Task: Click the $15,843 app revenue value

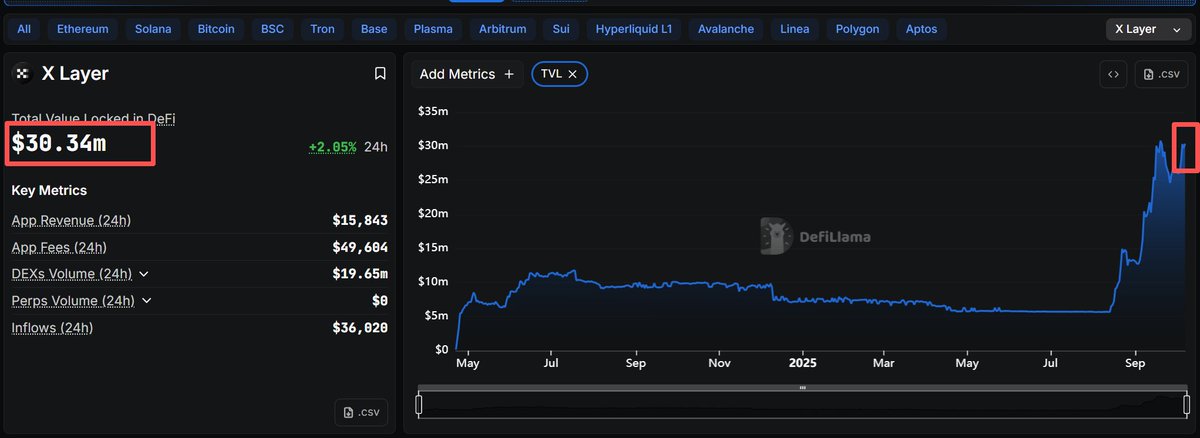Action: [360, 220]
